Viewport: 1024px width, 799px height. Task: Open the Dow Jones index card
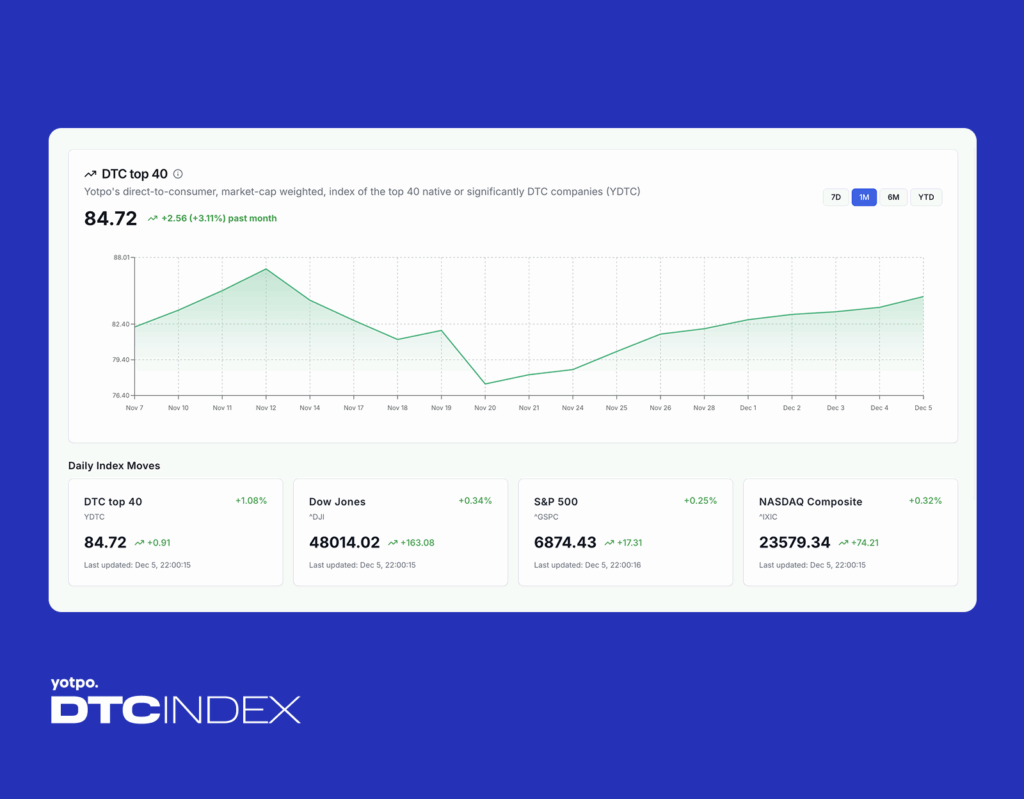click(x=400, y=532)
